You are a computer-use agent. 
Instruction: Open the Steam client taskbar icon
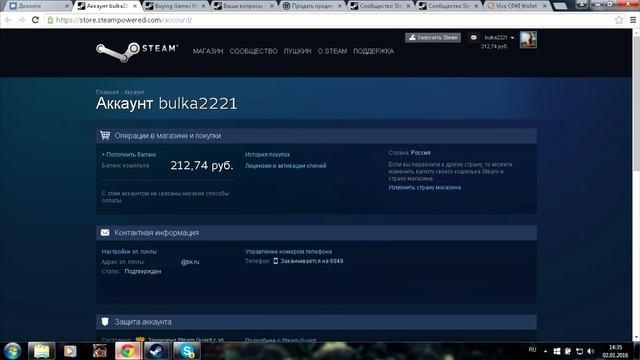[156, 351]
